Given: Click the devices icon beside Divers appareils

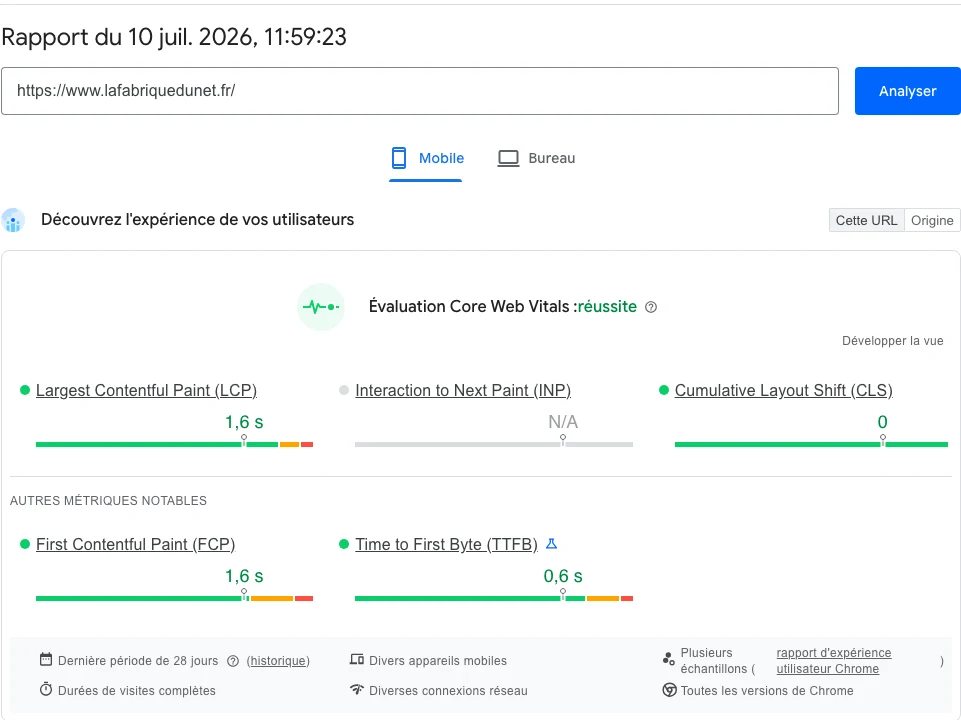Looking at the screenshot, I should (357, 659).
